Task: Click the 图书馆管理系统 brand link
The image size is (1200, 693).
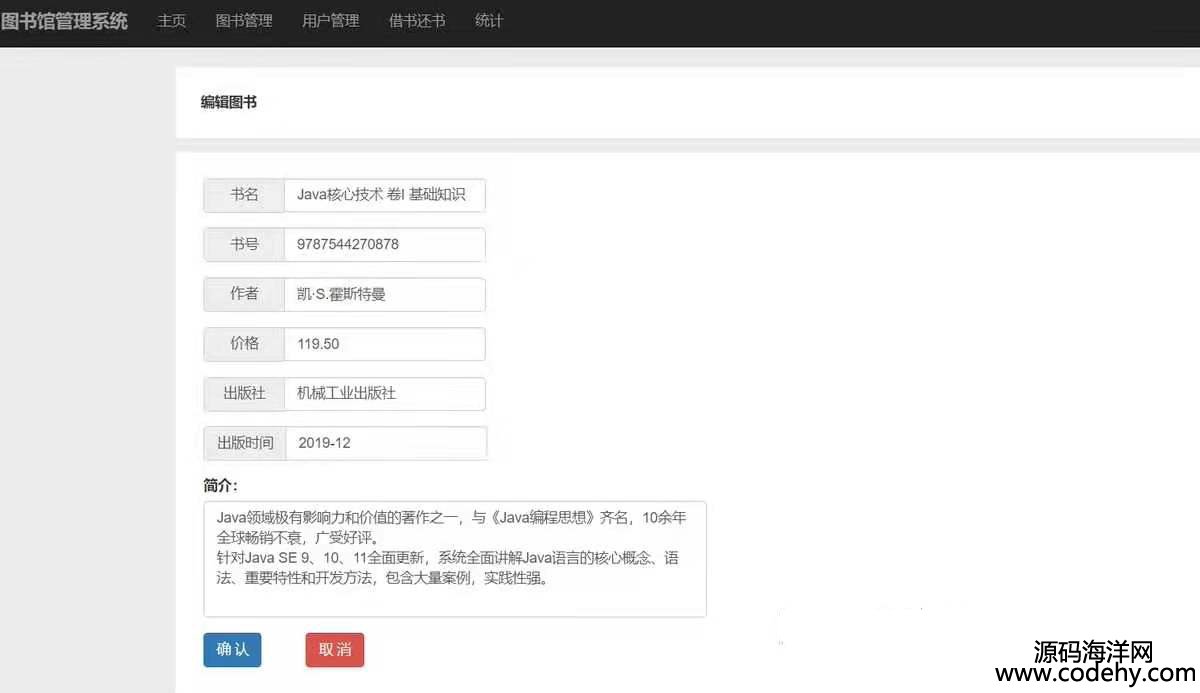Action: 64,21
